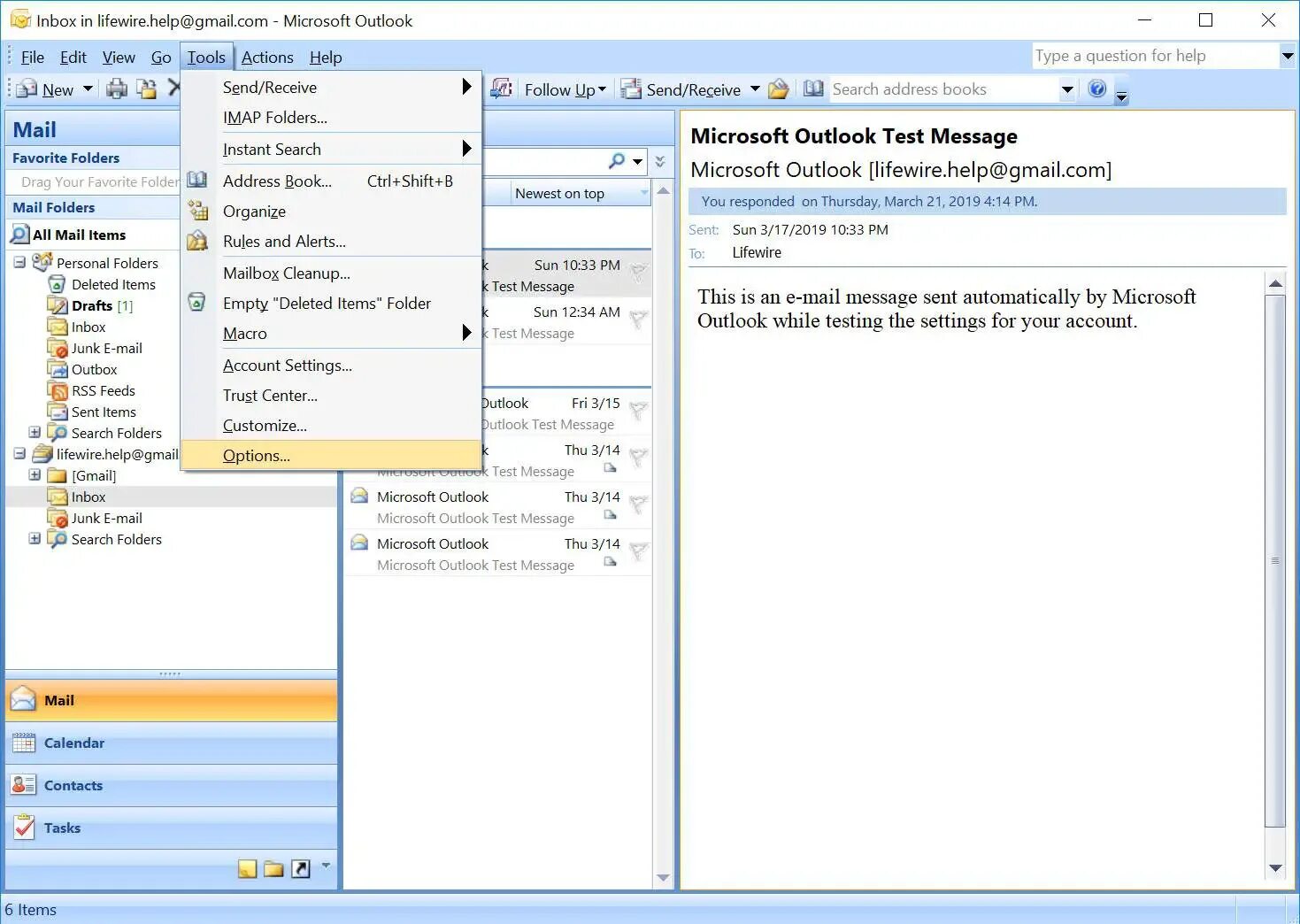Click the message list scroll up arrow
Viewport: 1300px width, 924px height.
(663, 191)
